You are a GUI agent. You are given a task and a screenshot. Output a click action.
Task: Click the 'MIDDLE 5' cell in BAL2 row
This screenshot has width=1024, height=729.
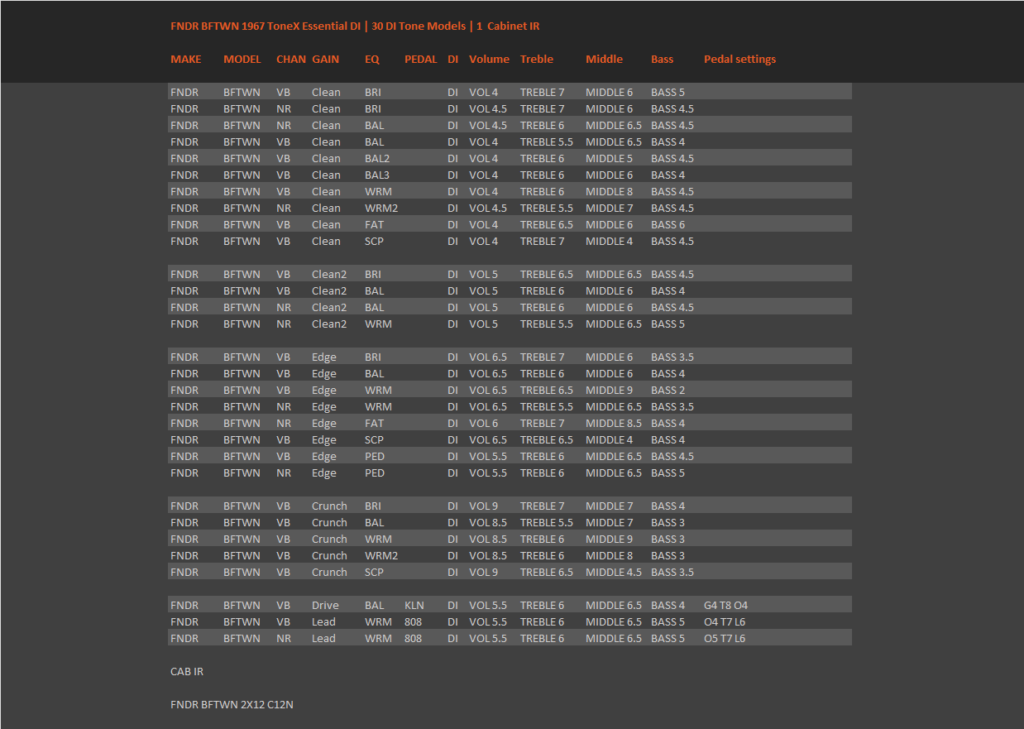coord(609,158)
